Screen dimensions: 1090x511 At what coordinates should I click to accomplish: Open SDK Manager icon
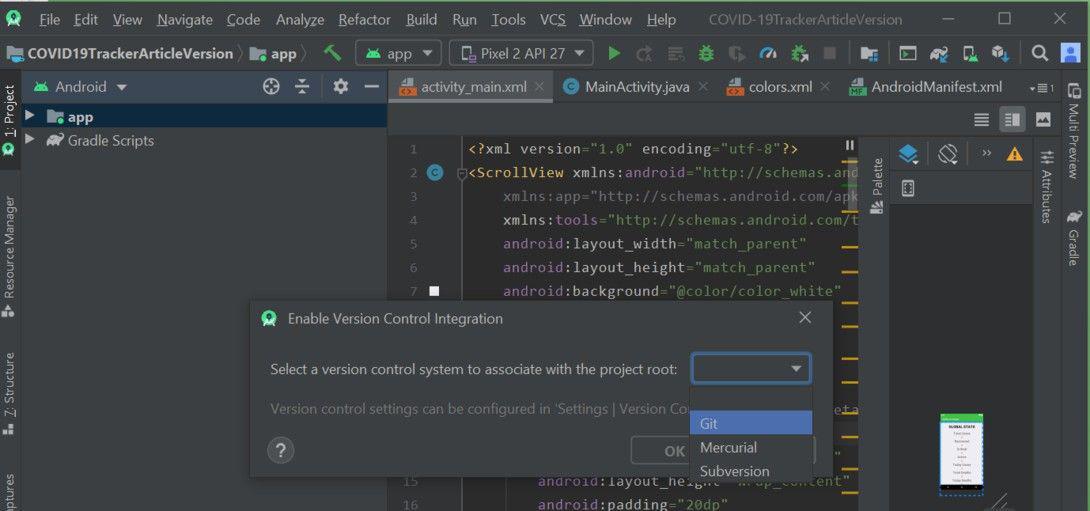(x=1000, y=54)
